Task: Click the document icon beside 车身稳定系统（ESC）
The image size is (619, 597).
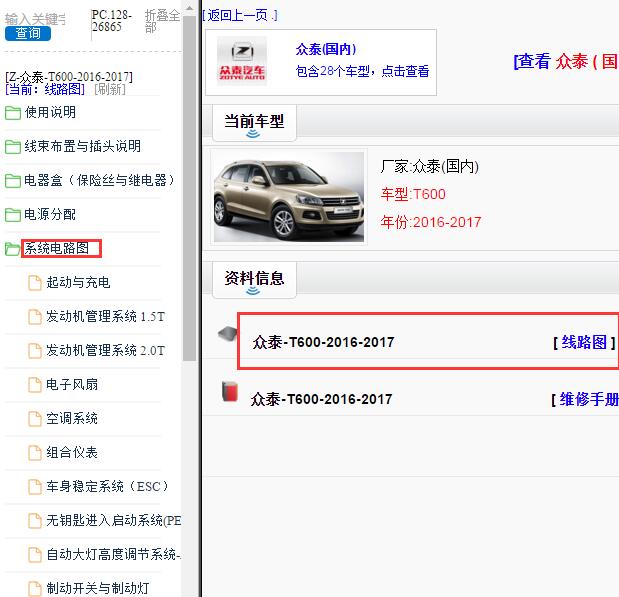Action: tap(35, 486)
